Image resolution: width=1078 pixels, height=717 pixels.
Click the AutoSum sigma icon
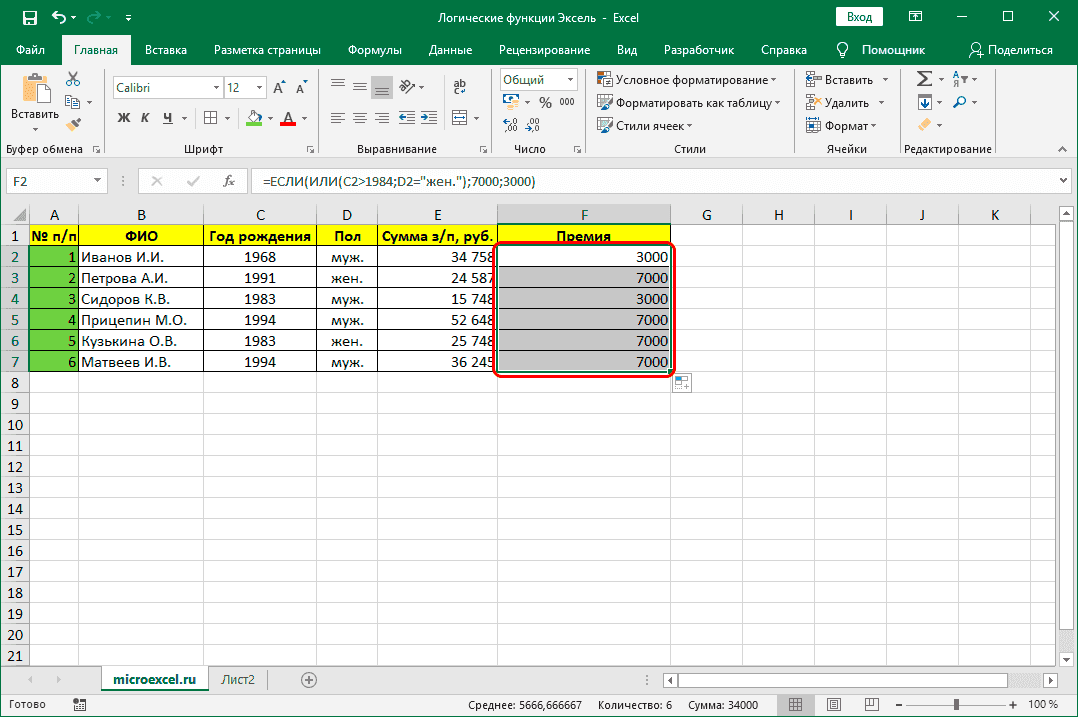click(924, 80)
